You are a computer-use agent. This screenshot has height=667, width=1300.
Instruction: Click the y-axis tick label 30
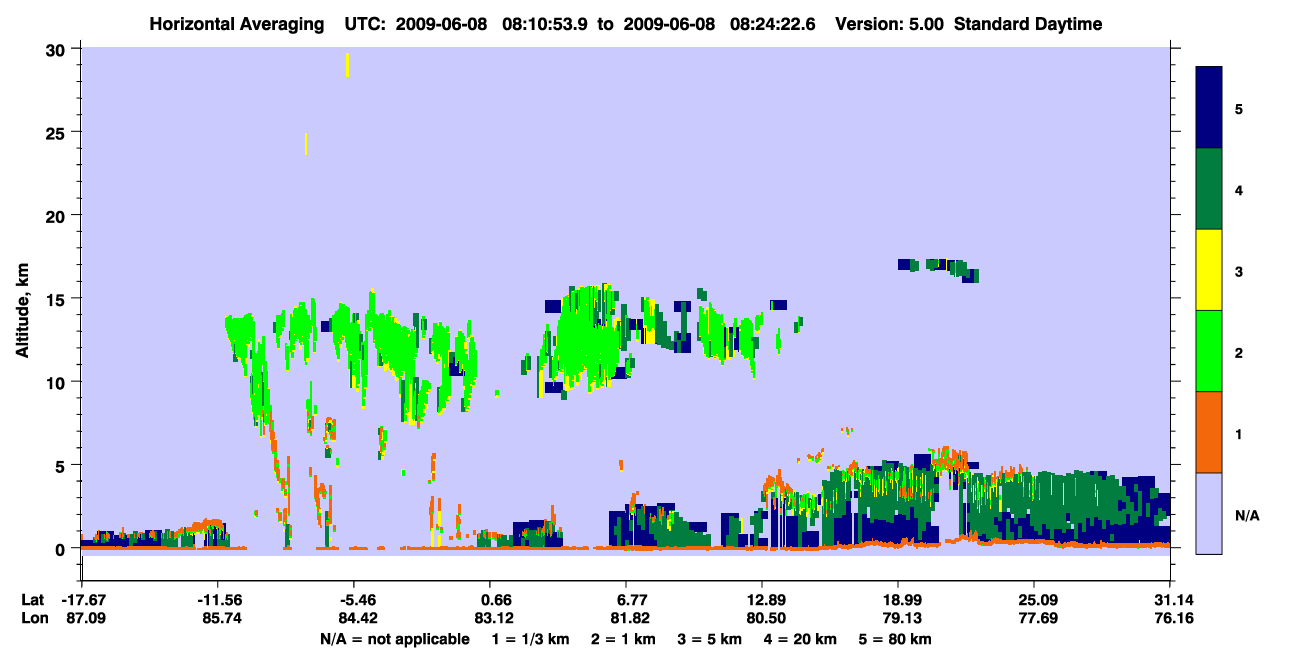pos(57,49)
